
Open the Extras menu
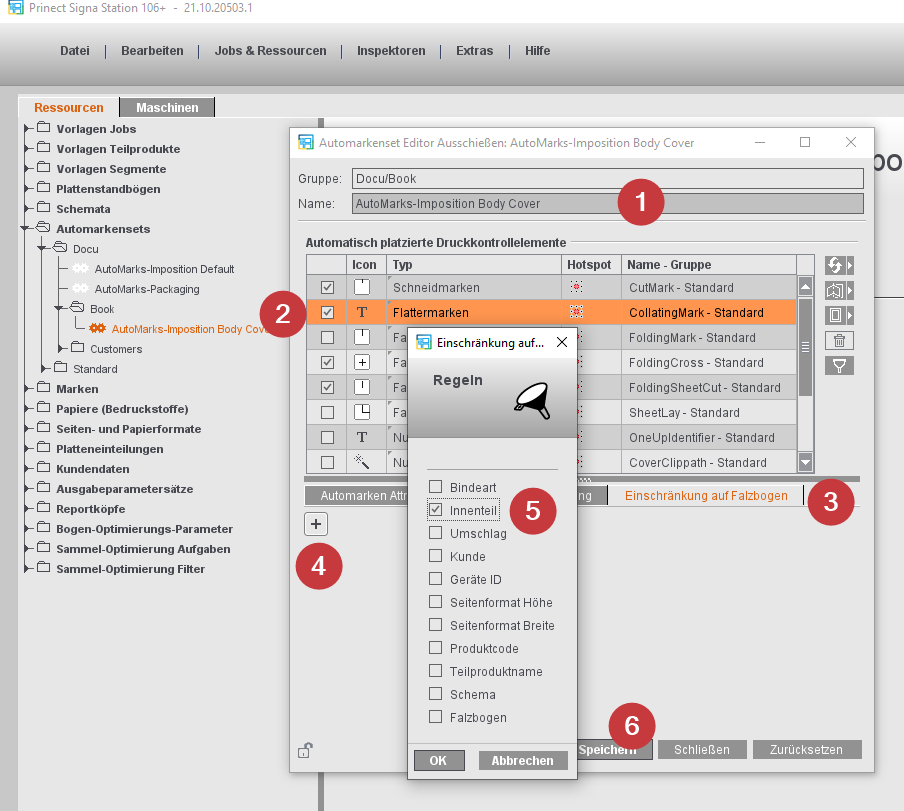coord(474,51)
